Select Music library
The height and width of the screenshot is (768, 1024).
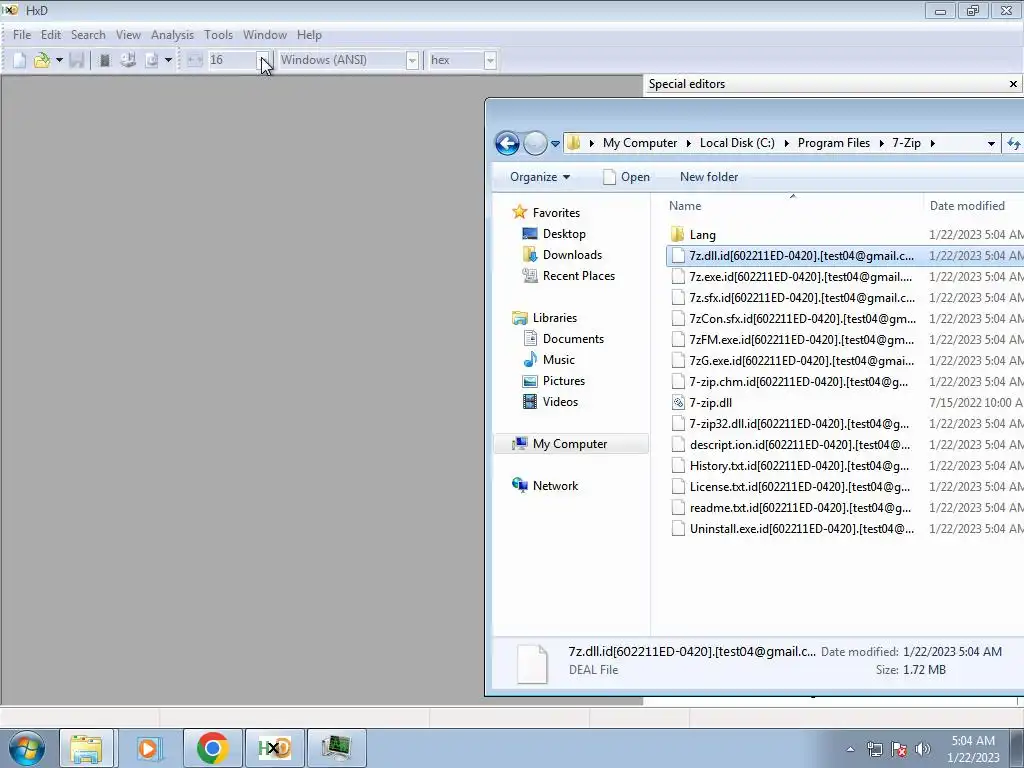[558, 360]
